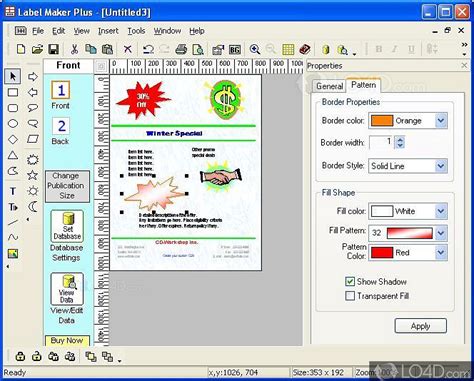Select the insert picture tool
This screenshot has width=474, height=381.
pyautogui.click(x=13, y=254)
